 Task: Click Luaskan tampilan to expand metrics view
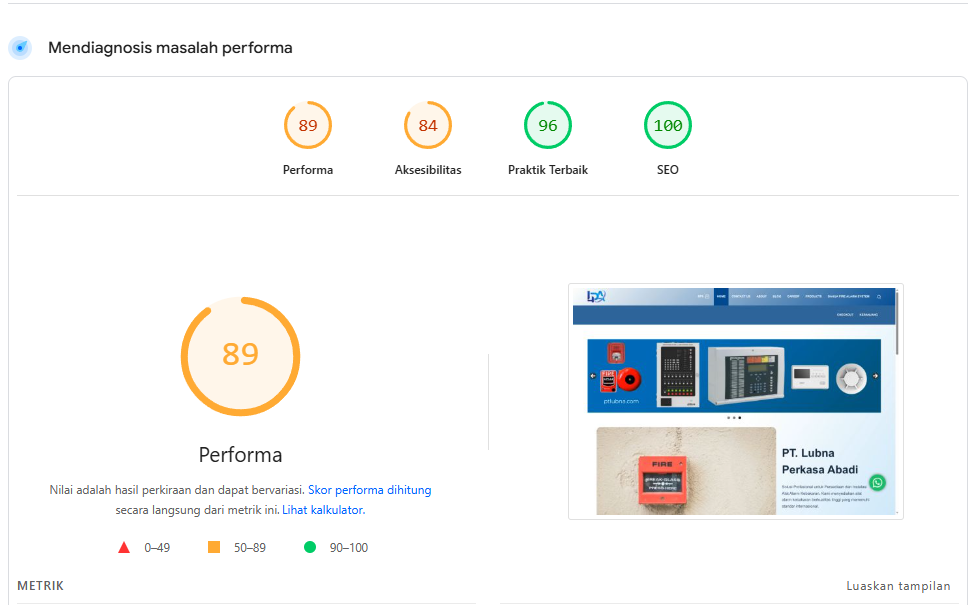tap(898, 586)
